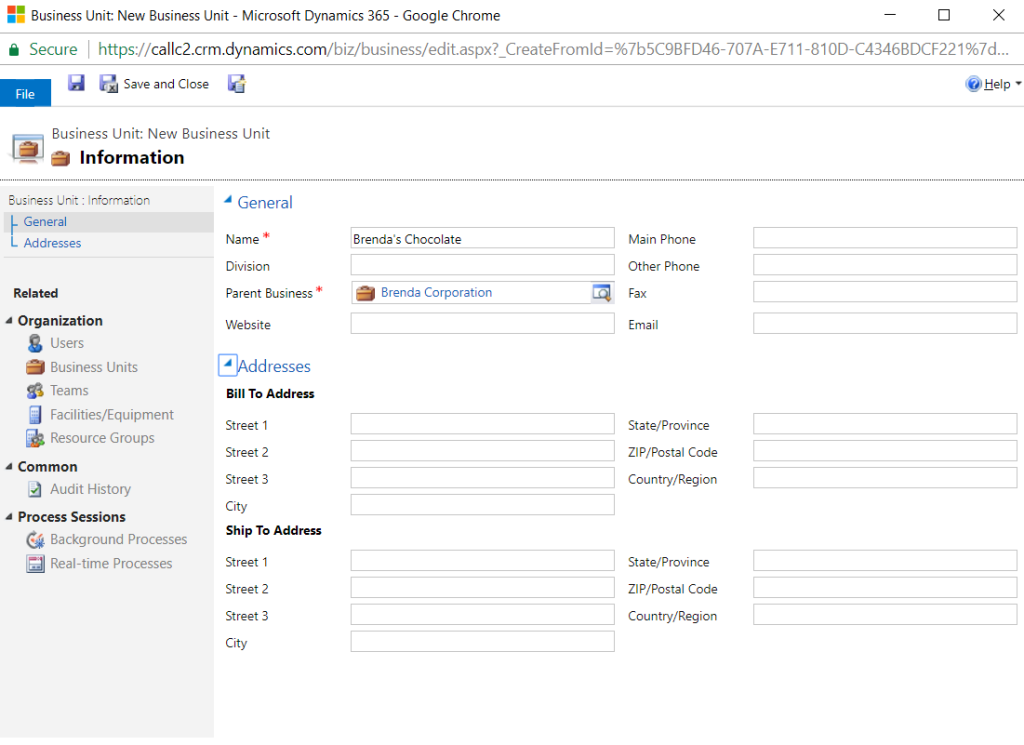This screenshot has width=1024, height=745.
Task: Open Audit History under Common
Action: (91, 489)
